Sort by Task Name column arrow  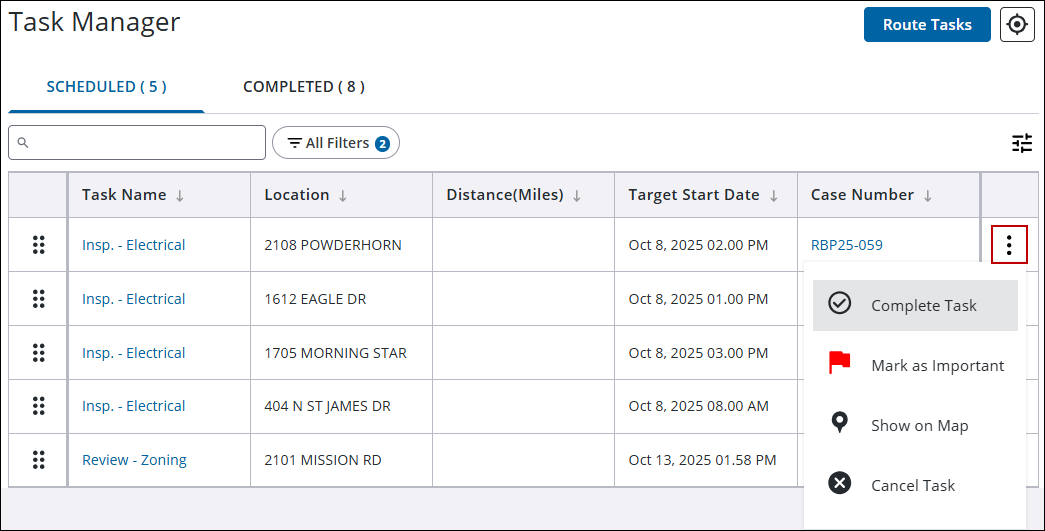[x=180, y=196]
